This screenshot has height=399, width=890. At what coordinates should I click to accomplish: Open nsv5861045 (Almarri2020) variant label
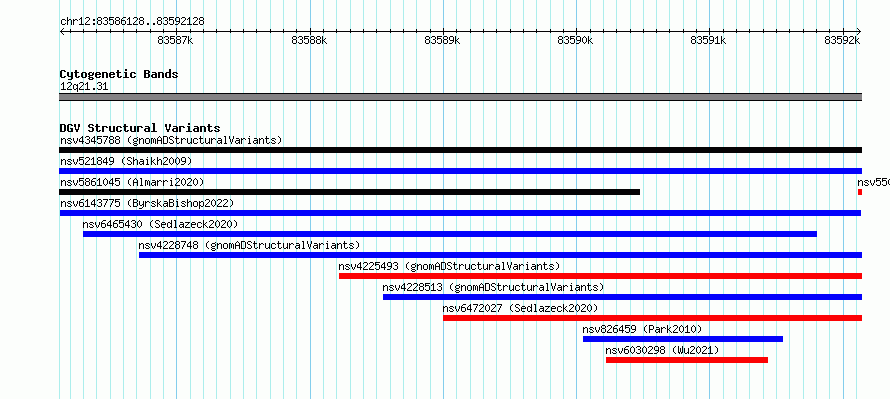(132, 182)
